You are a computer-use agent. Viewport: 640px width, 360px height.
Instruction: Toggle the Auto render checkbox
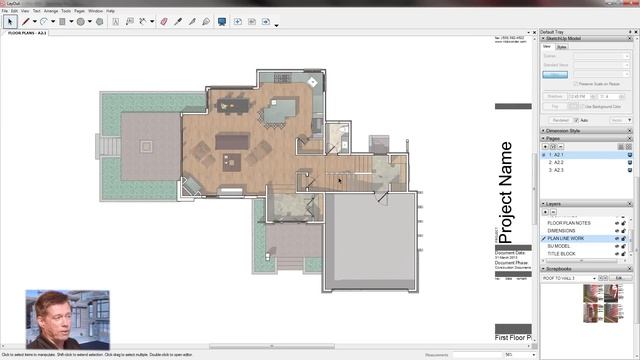[x=576, y=120]
